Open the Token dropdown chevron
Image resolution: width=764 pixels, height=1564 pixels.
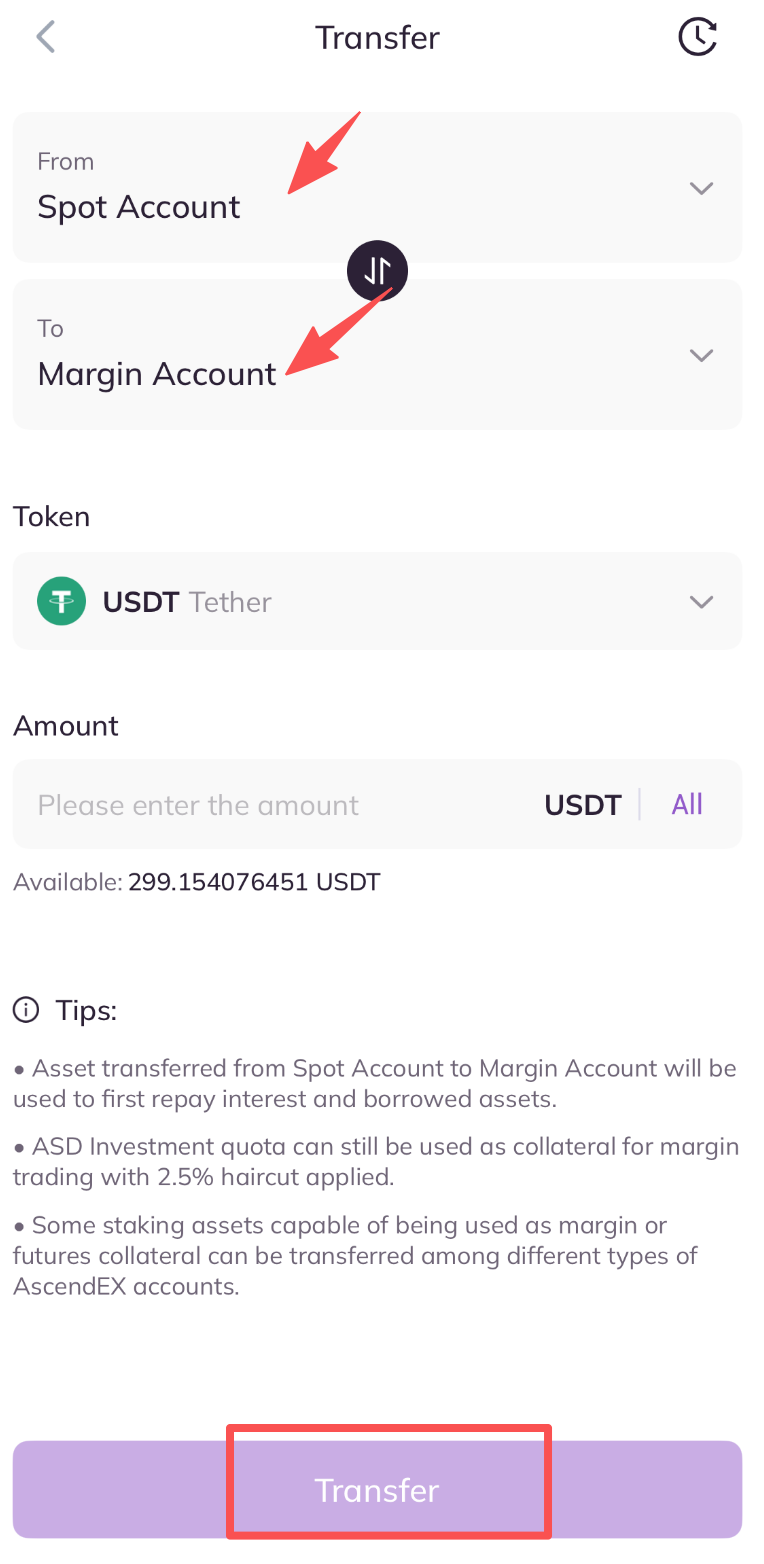coord(702,602)
